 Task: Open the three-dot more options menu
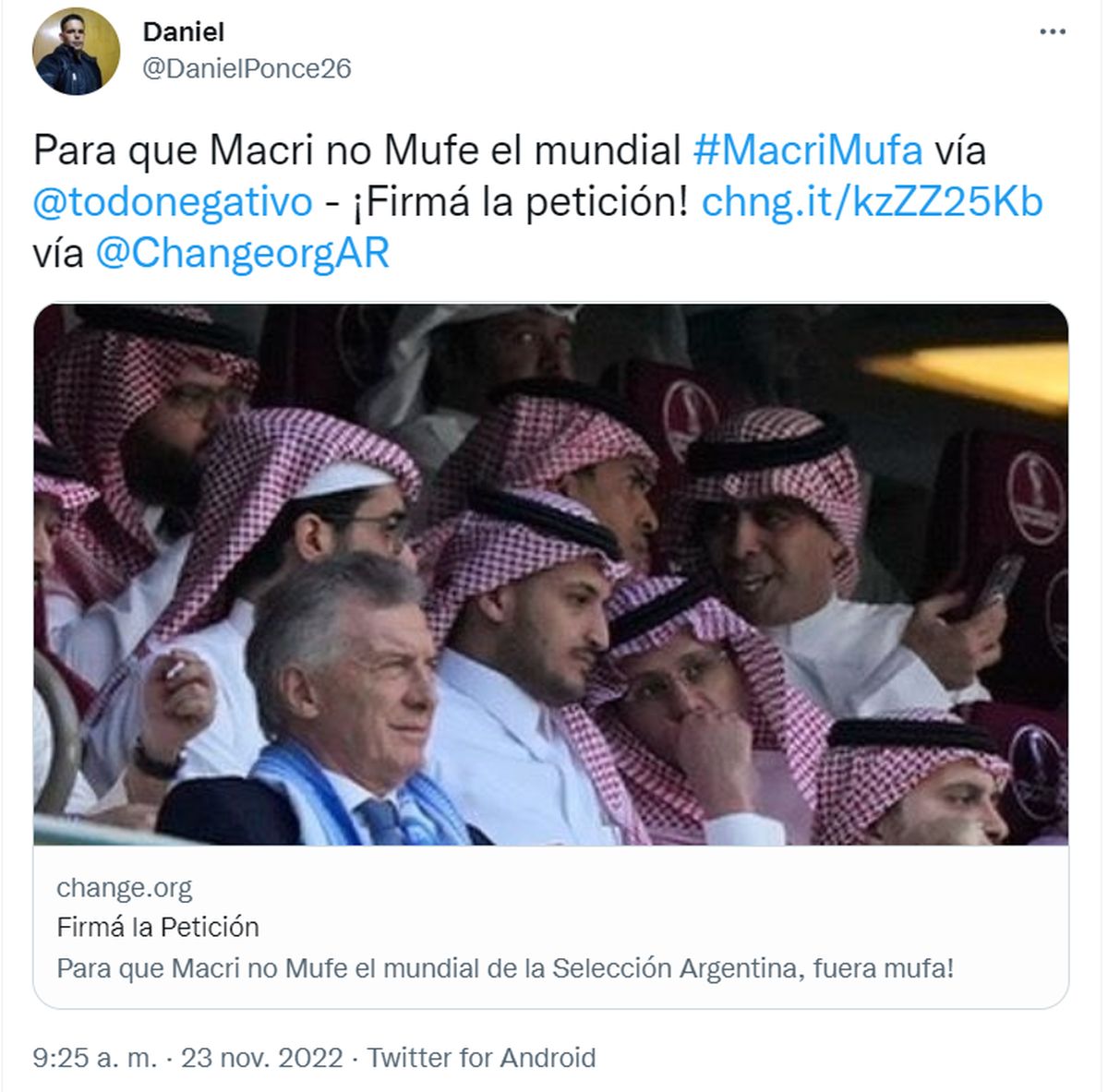tap(1052, 32)
